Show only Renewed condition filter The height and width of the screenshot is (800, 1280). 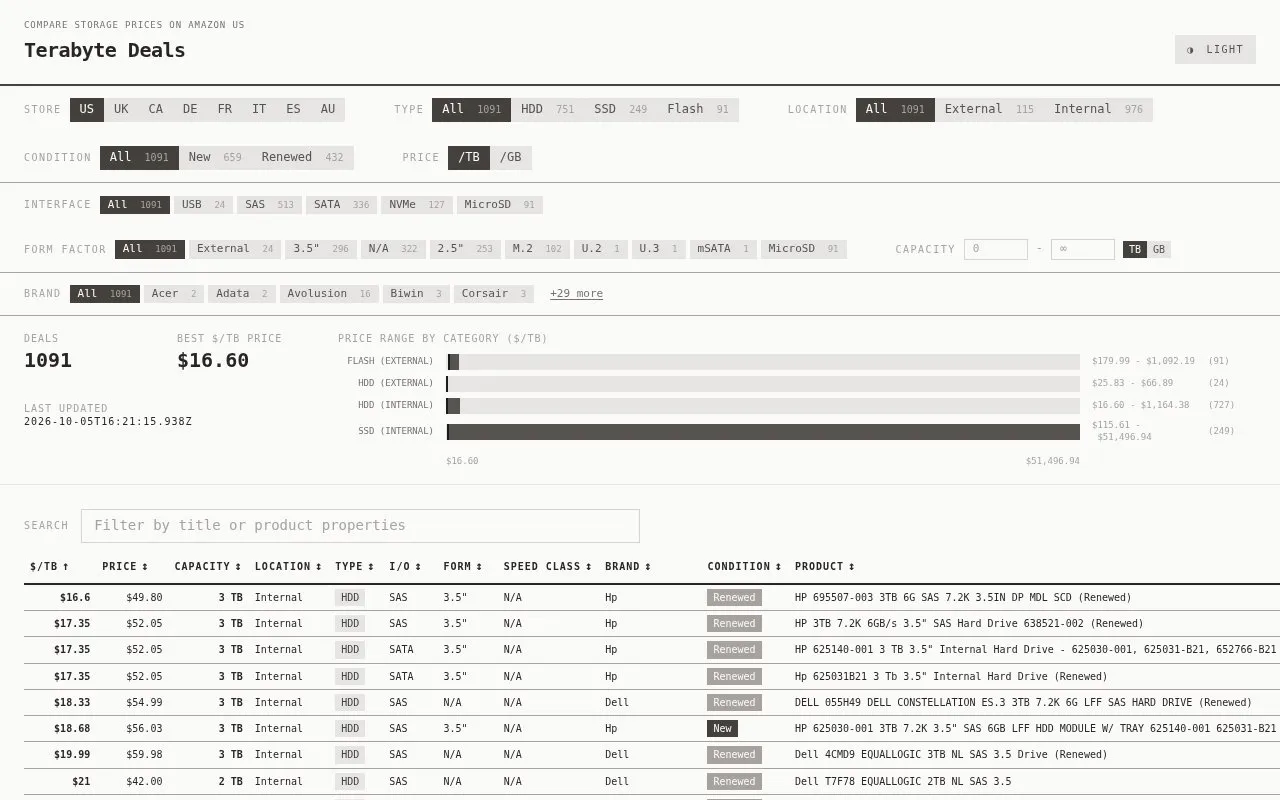point(302,158)
